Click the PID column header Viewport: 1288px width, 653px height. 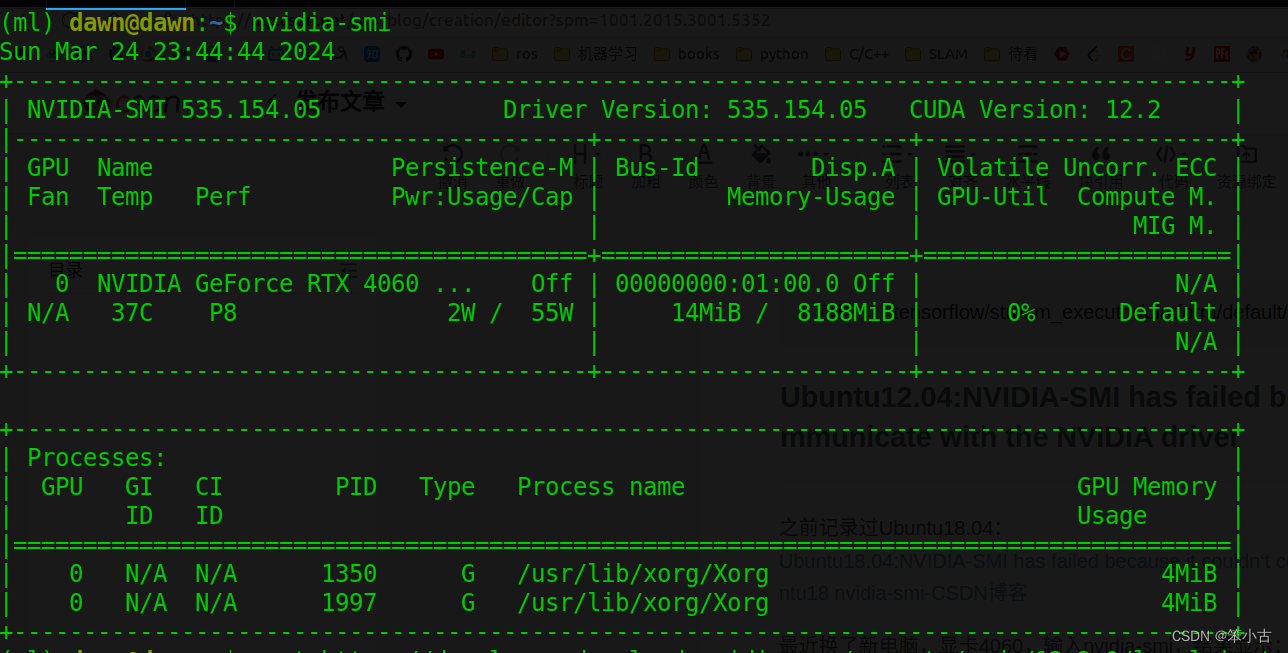coord(356,487)
